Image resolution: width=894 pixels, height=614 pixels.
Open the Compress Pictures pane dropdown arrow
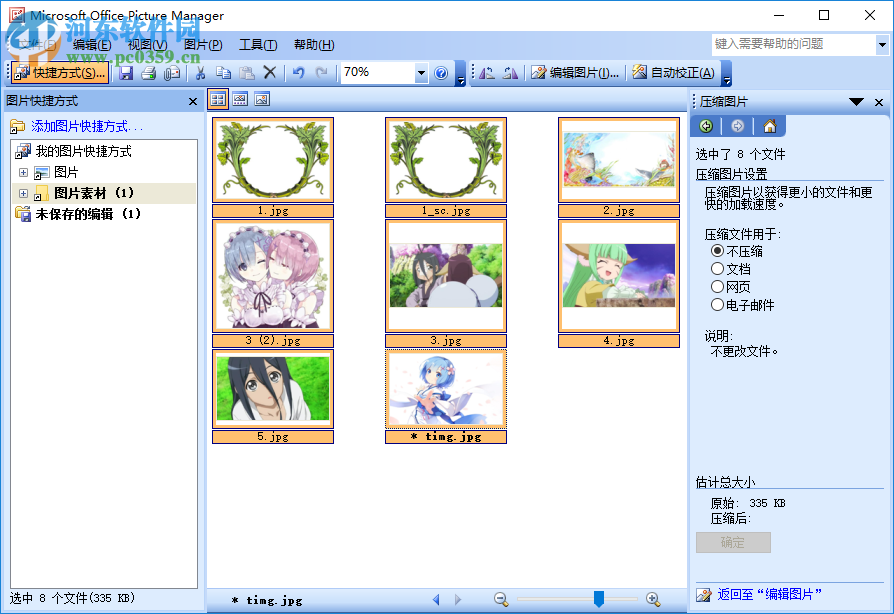tap(857, 101)
